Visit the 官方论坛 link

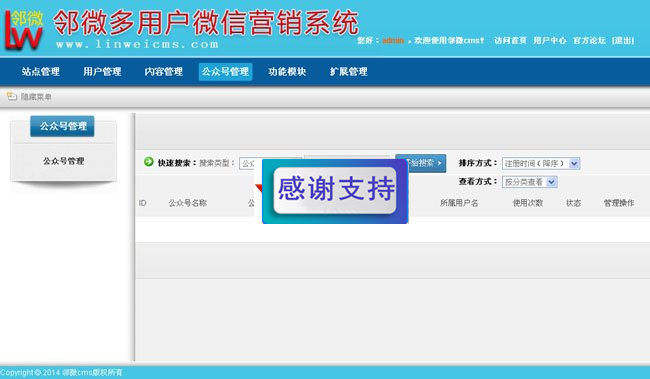[589, 40]
